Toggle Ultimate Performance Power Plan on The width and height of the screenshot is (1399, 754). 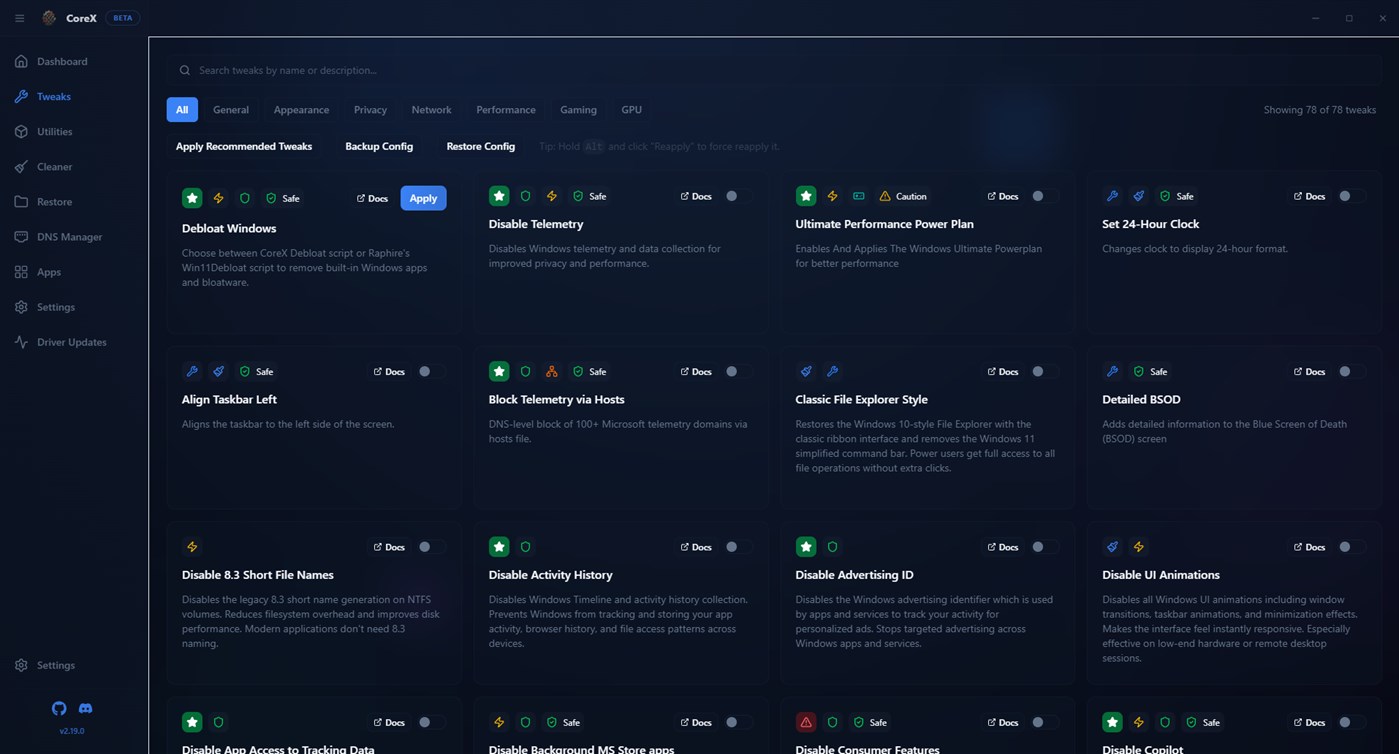(1045, 196)
